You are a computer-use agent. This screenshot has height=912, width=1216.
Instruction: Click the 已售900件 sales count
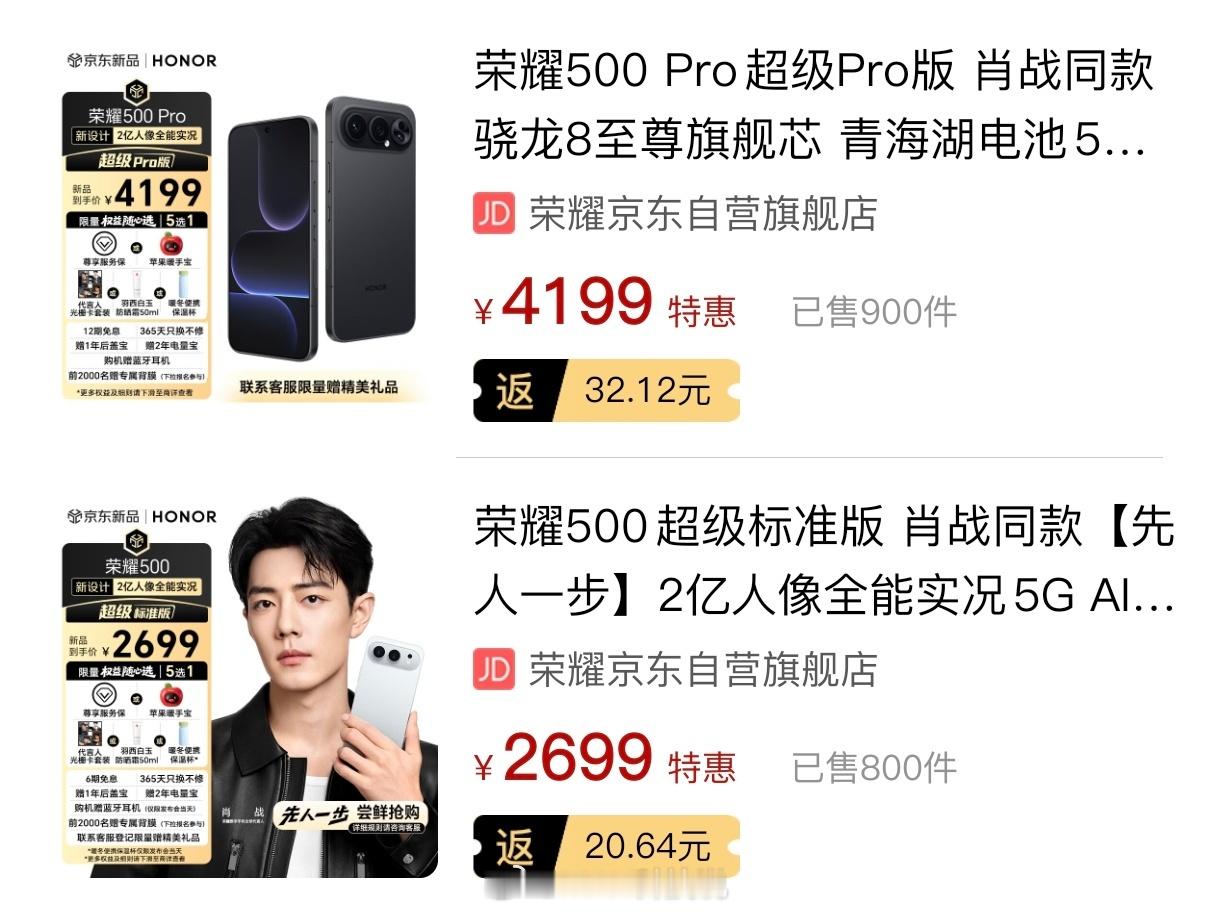pyautogui.click(x=874, y=312)
